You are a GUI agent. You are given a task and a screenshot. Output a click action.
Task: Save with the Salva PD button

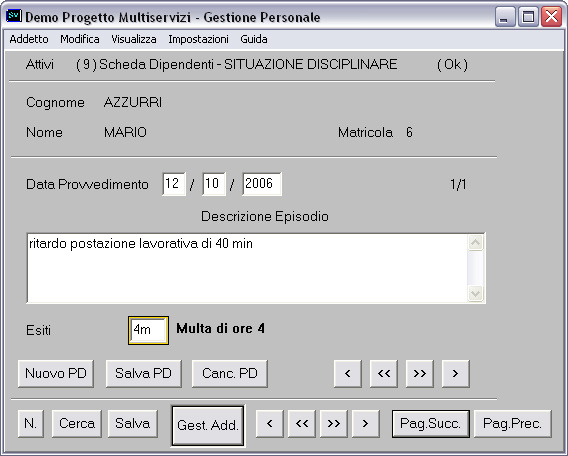(143, 373)
